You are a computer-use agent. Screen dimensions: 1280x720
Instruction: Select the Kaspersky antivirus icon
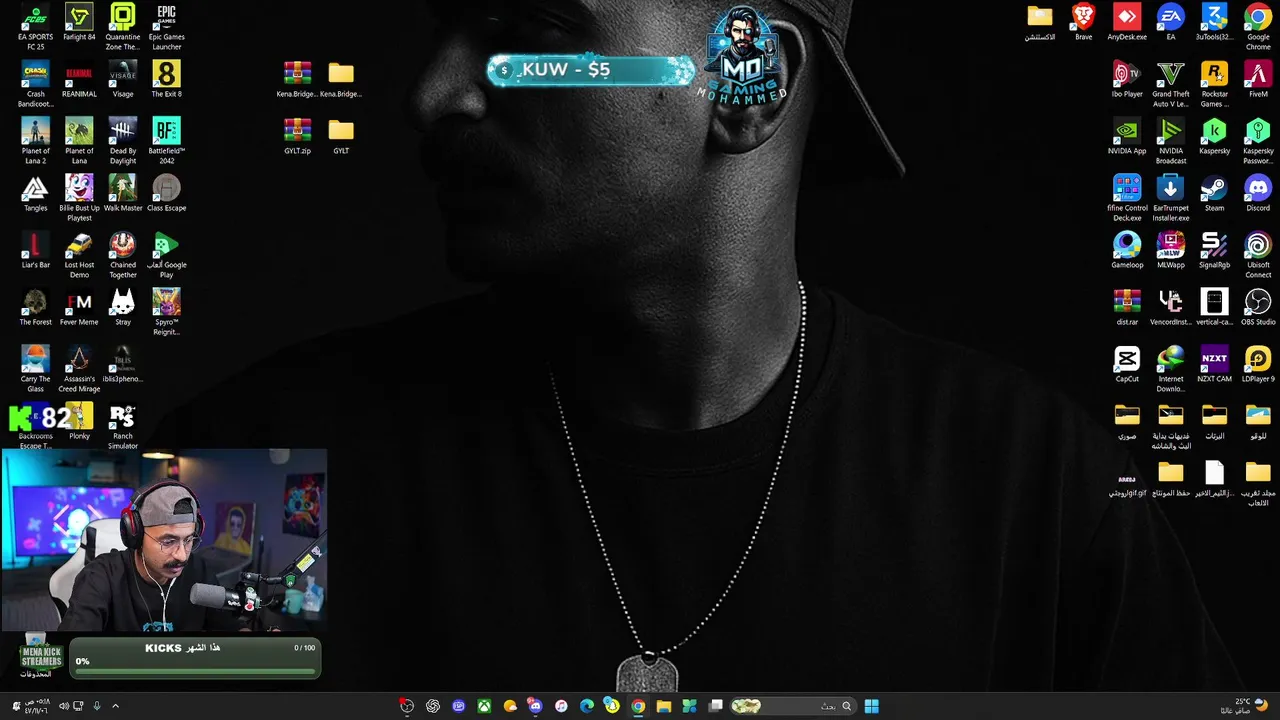click(1214, 136)
